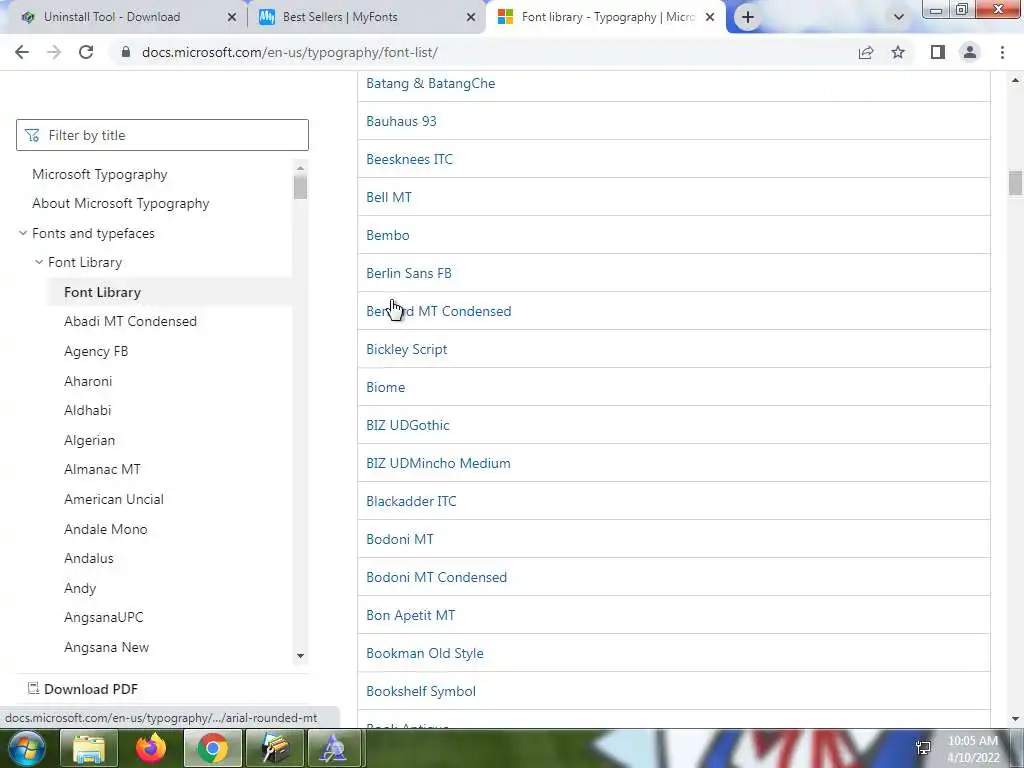Close the Font library tab
This screenshot has height=768, width=1024.
[x=710, y=18]
